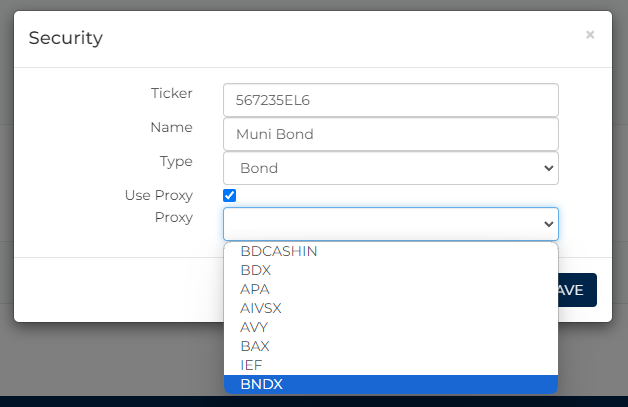The width and height of the screenshot is (628, 407).
Task: Pick AVY in the proxy options
Action: [254, 327]
